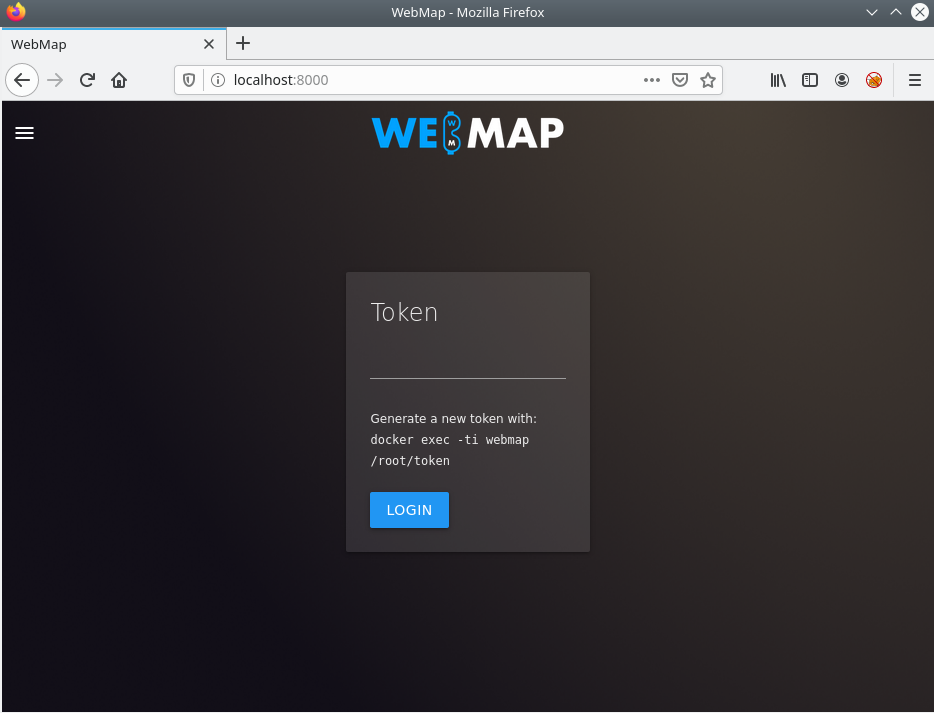Bookmark this page with the star
Screen dimensions: 934x713
pyautogui.click(x=708, y=80)
